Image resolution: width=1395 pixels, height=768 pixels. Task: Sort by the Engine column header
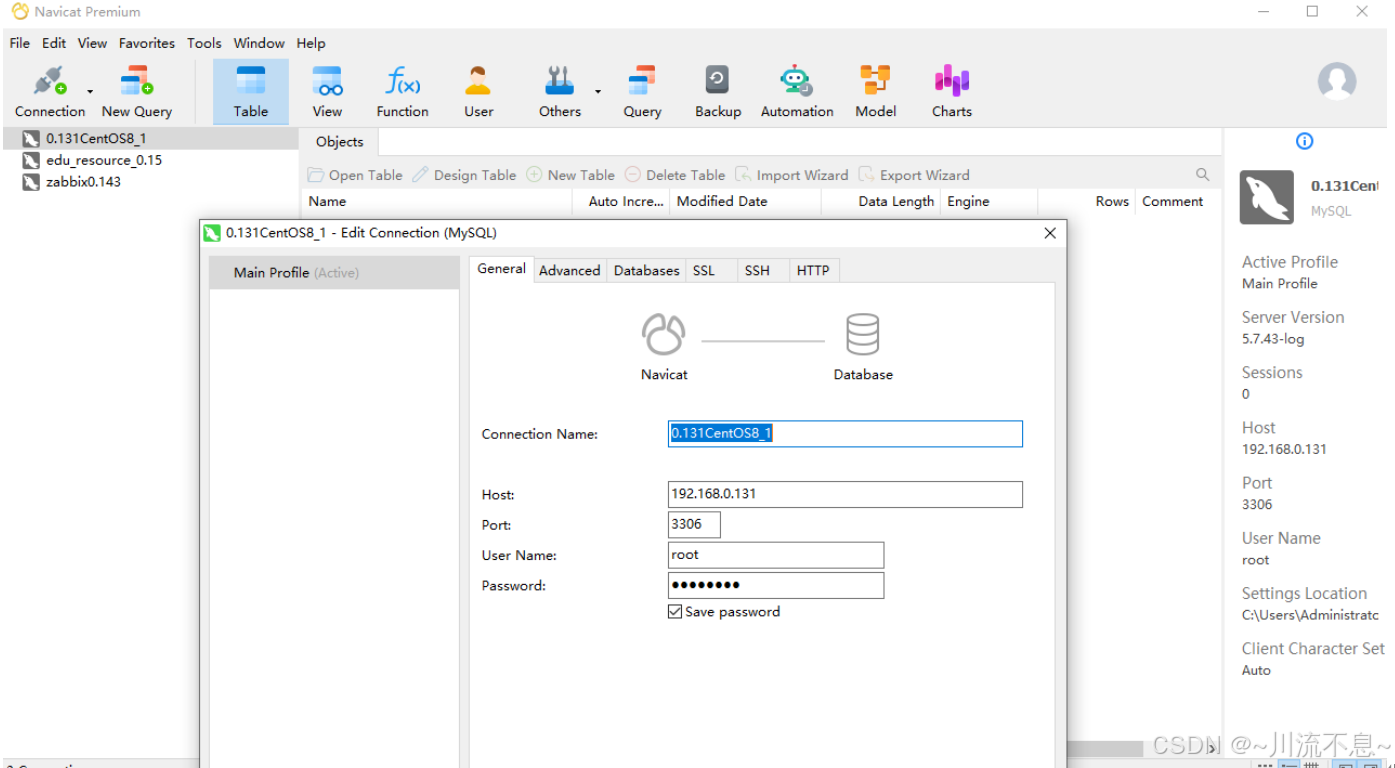click(989, 201)
